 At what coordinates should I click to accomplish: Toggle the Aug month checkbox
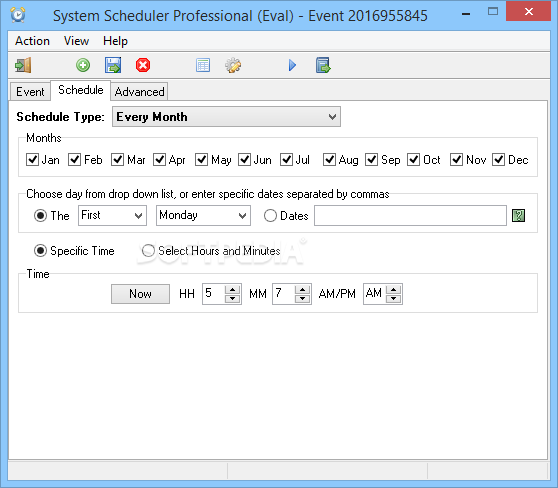click(x=330, y=159)
